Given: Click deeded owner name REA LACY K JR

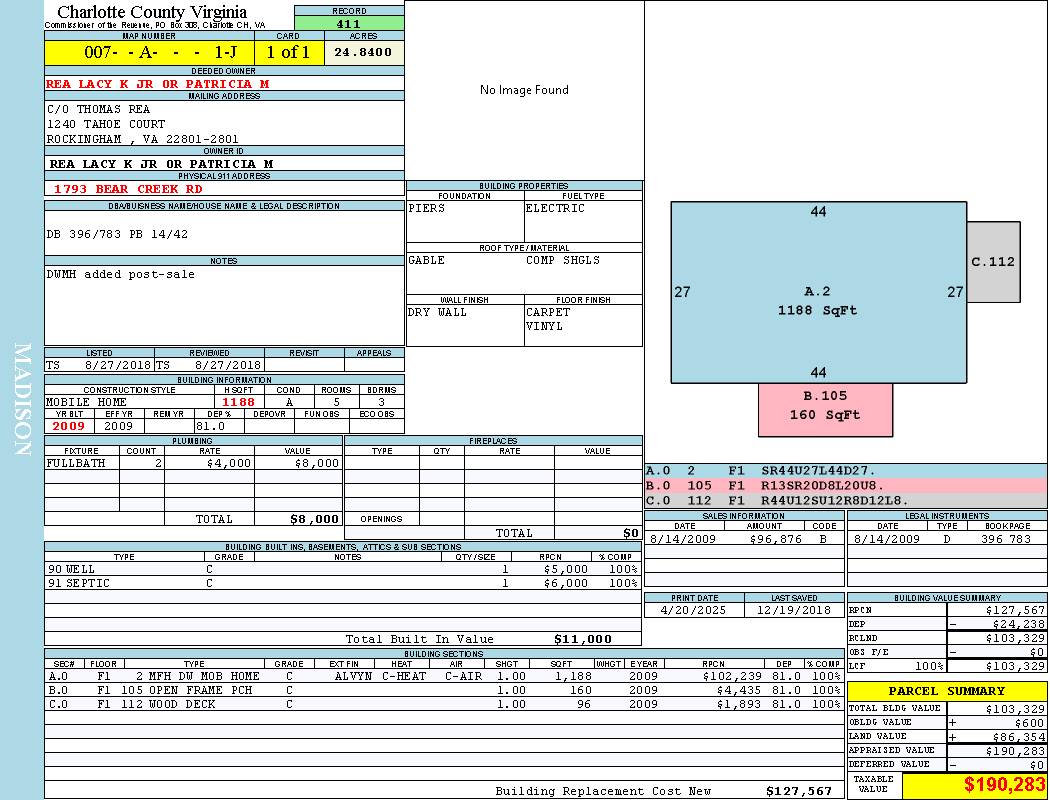Looking at the screenshot, I should click(x=158, y=84).
